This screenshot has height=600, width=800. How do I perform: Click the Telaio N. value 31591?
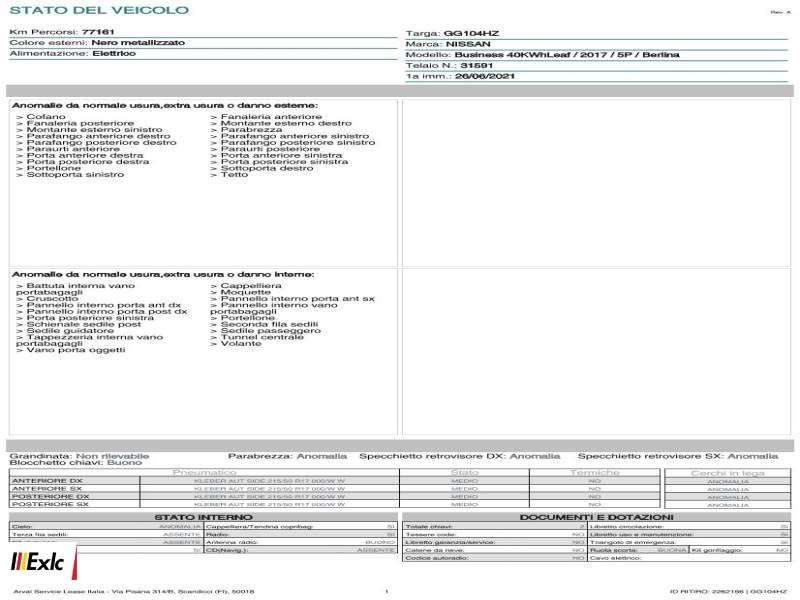pos(477,65)
